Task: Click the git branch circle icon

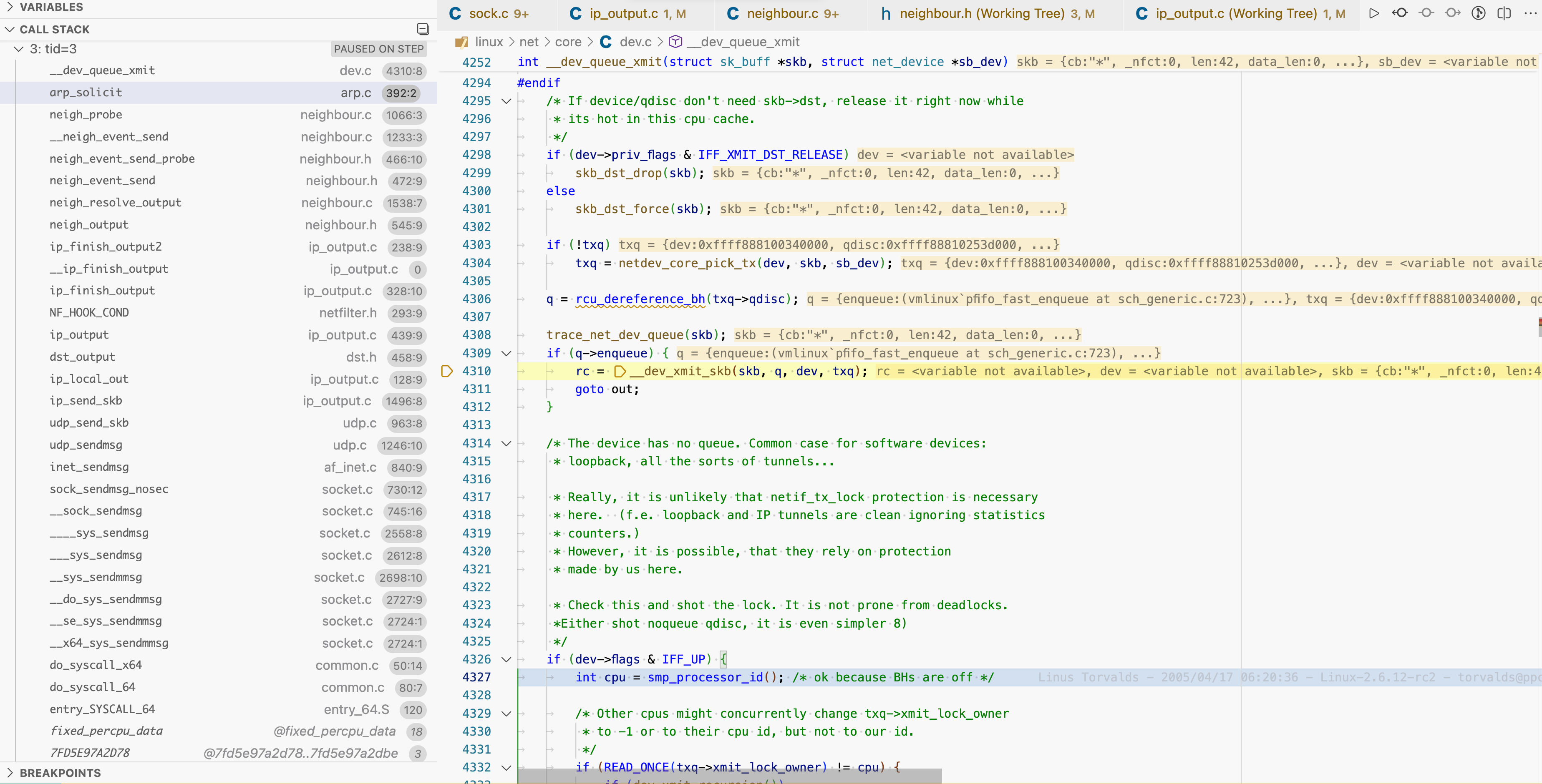Action: [x=1478, y=13]
